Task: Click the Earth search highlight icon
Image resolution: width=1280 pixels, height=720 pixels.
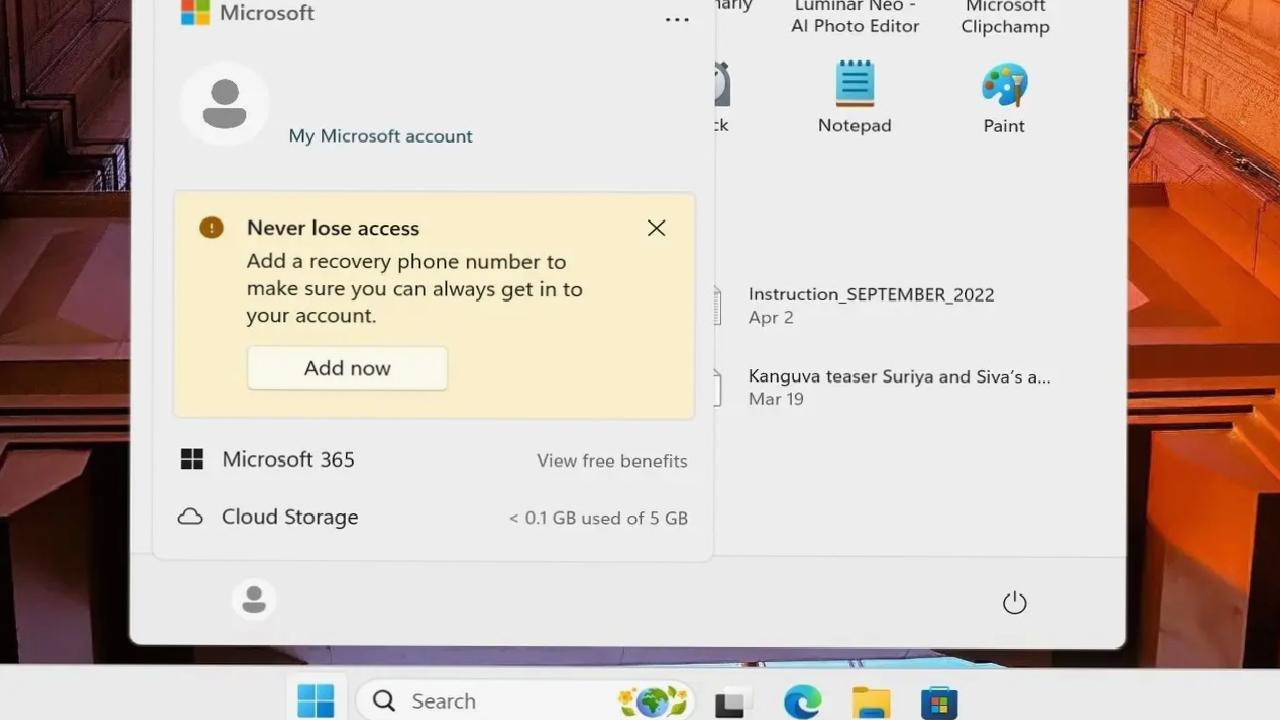Action: pyautogui.click(x=654, y=701)
